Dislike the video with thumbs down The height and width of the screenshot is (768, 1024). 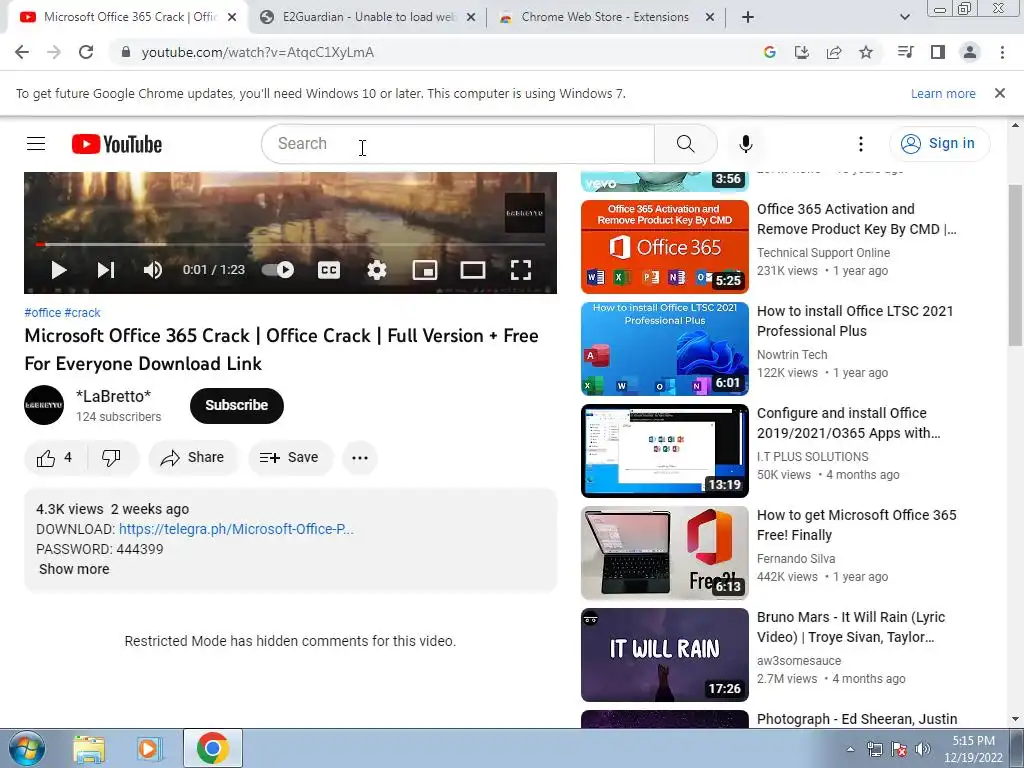click(111, 458)
